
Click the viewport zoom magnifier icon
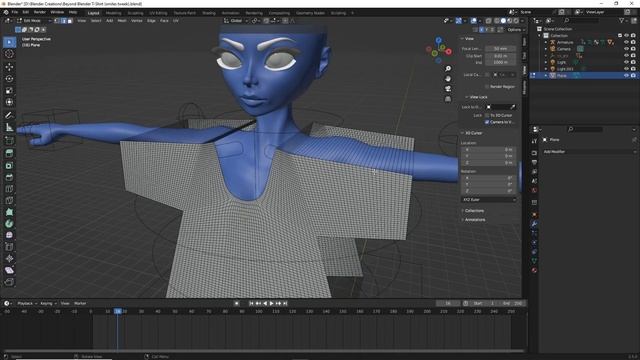coord(448,69)
